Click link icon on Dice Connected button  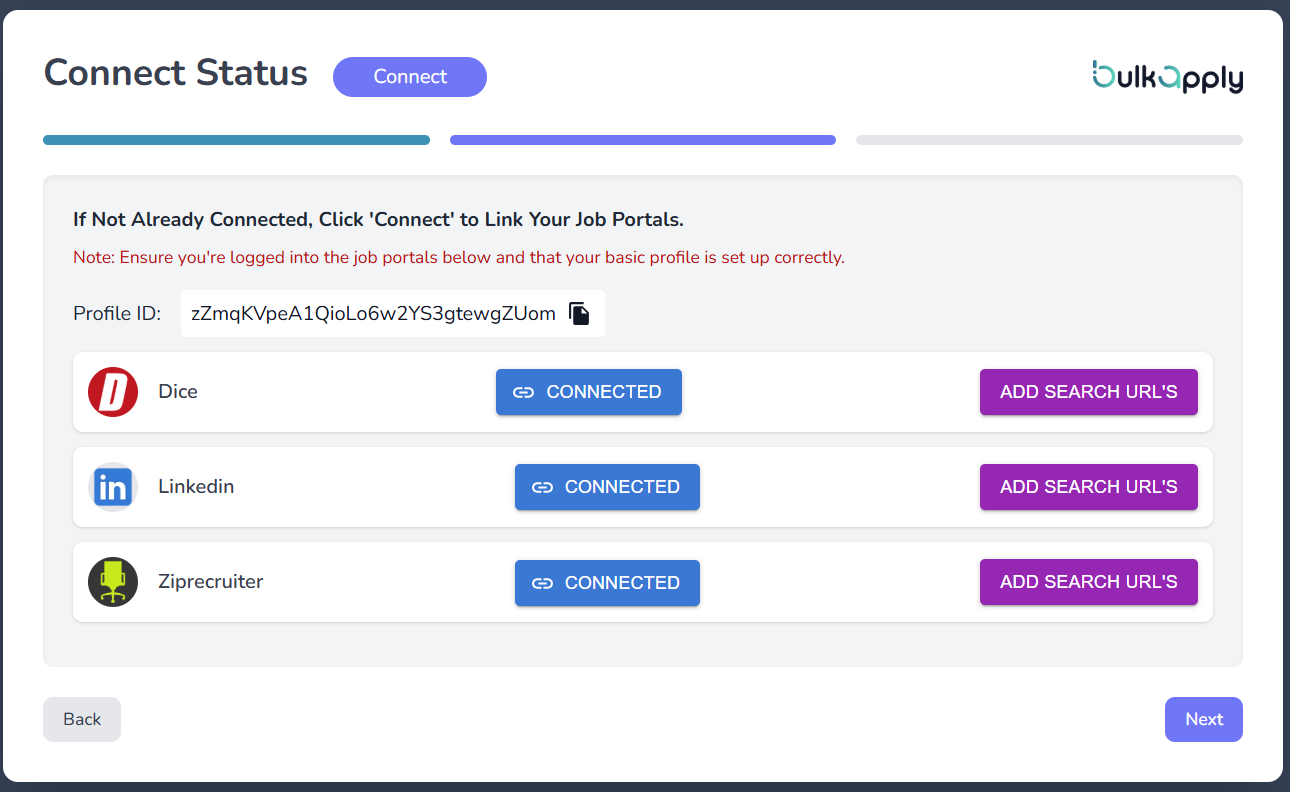(x=523, y=392)
